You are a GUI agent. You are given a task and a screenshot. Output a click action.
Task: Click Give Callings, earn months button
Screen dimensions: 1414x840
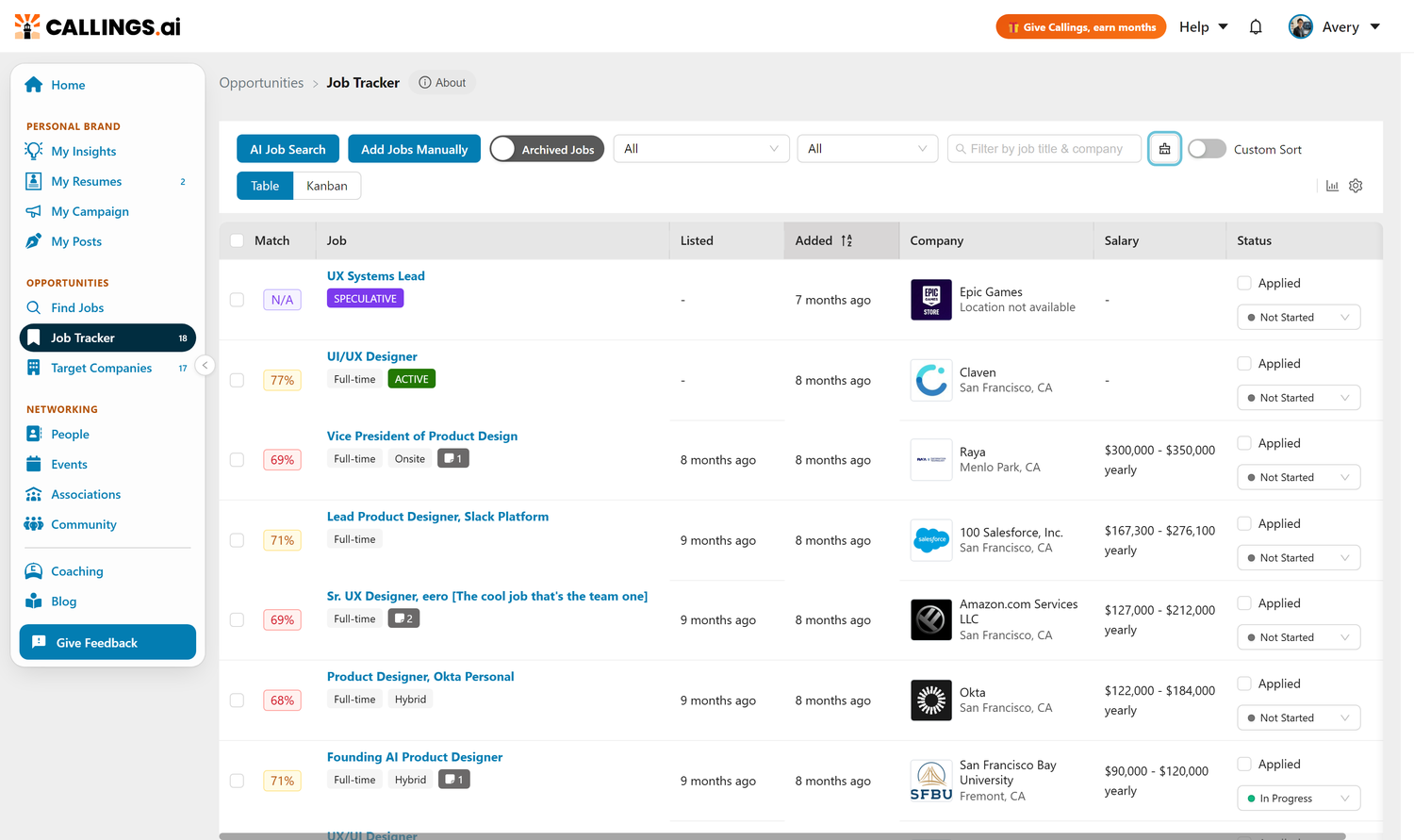1081,27
